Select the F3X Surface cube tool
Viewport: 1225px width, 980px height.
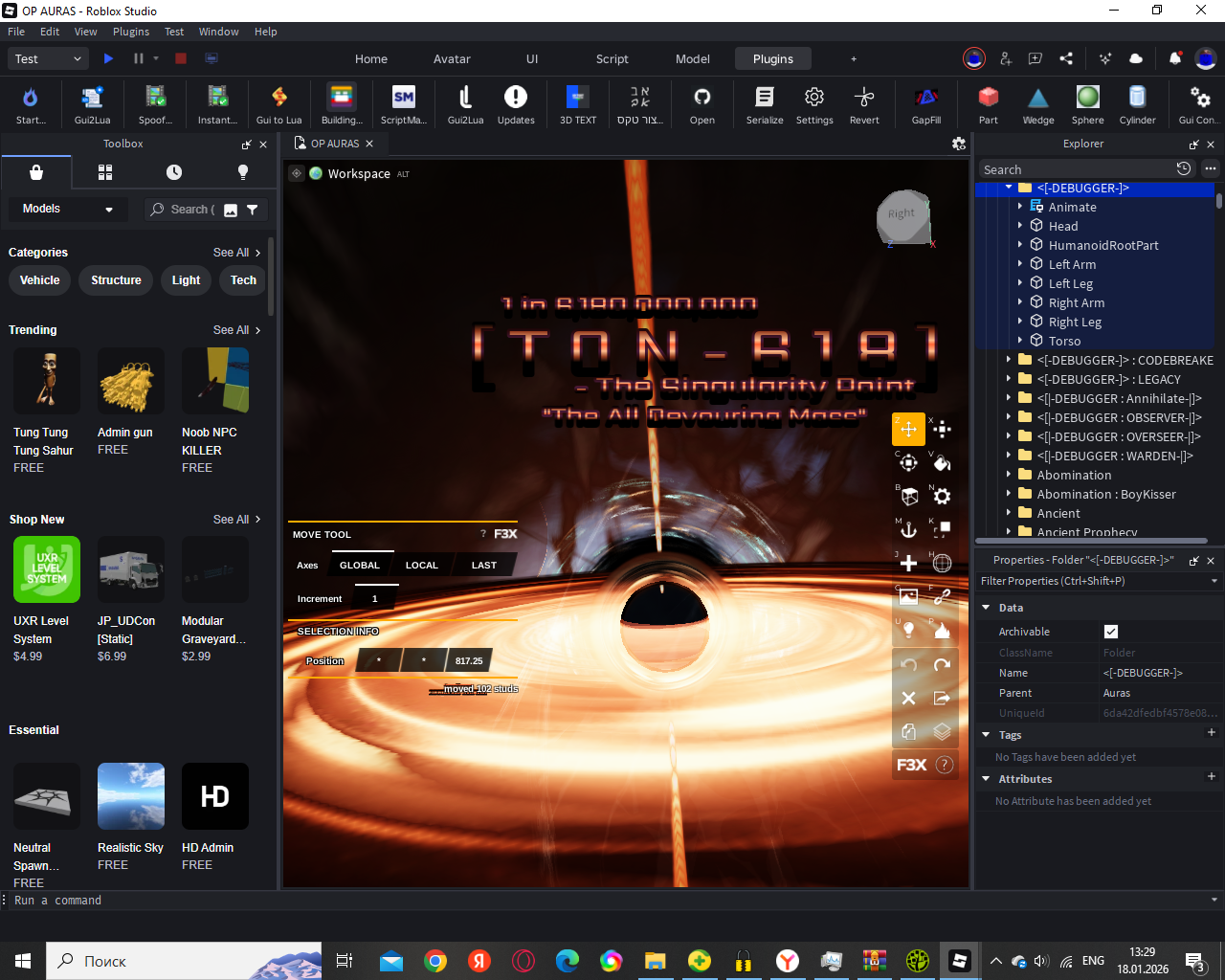coord(908,496)
